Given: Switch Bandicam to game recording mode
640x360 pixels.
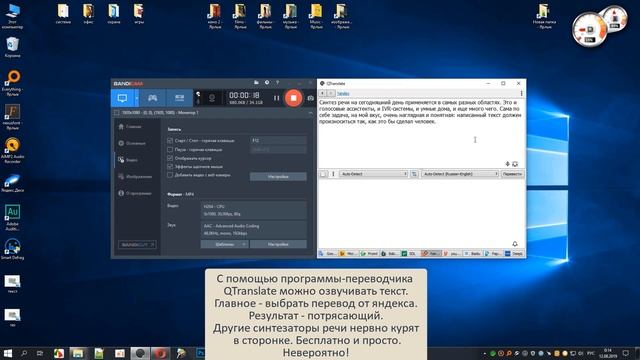Looking at the screenshot, I should pyautogui.click(x=152, y=98).
